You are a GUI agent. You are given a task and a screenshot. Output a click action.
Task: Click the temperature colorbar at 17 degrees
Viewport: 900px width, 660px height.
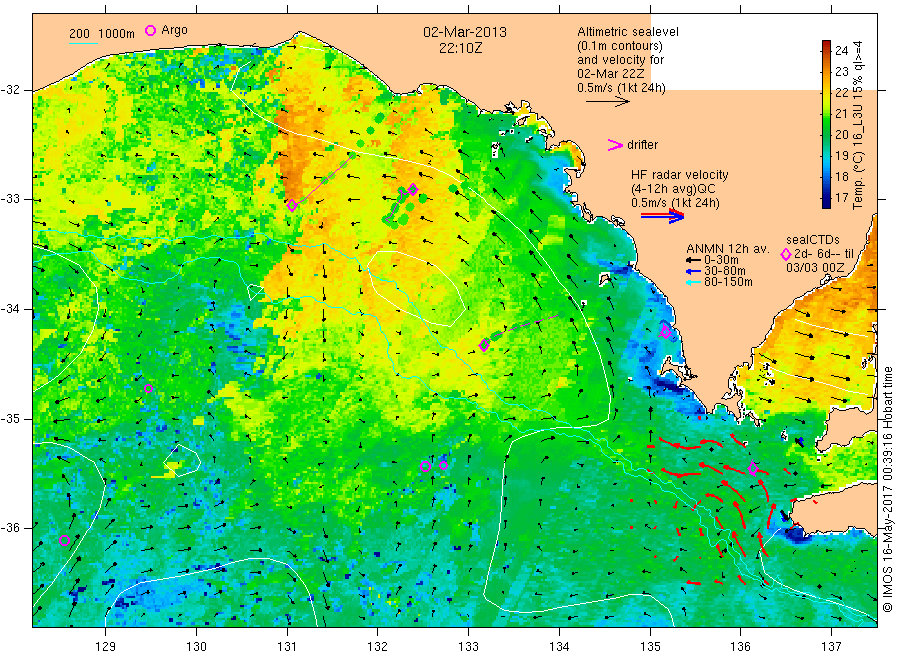click(827, 197)
